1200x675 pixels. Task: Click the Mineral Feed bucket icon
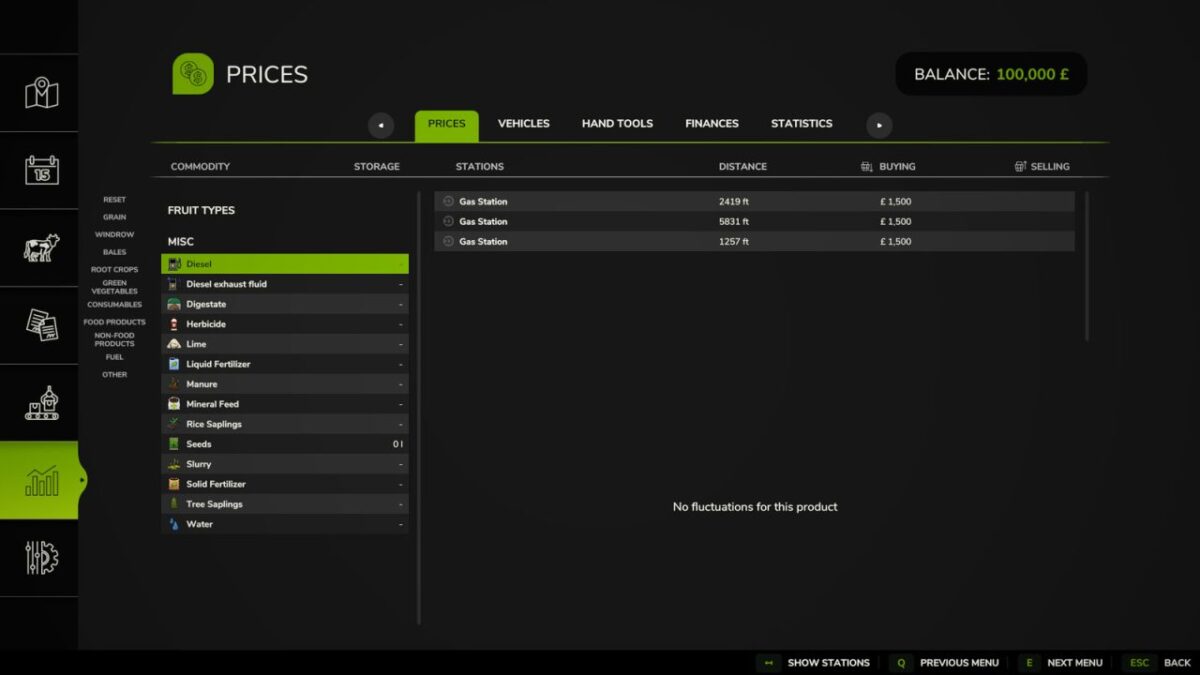[x=174, y=404]
